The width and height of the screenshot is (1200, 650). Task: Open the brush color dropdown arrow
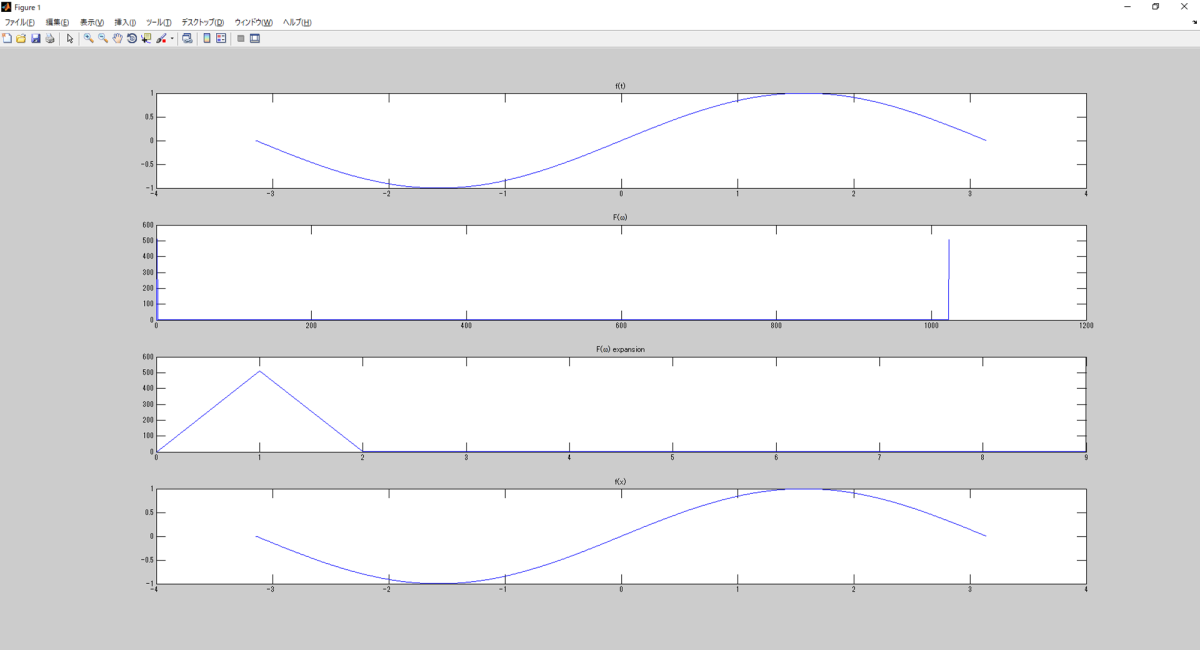pyautogui.click(x=172, y=40)
